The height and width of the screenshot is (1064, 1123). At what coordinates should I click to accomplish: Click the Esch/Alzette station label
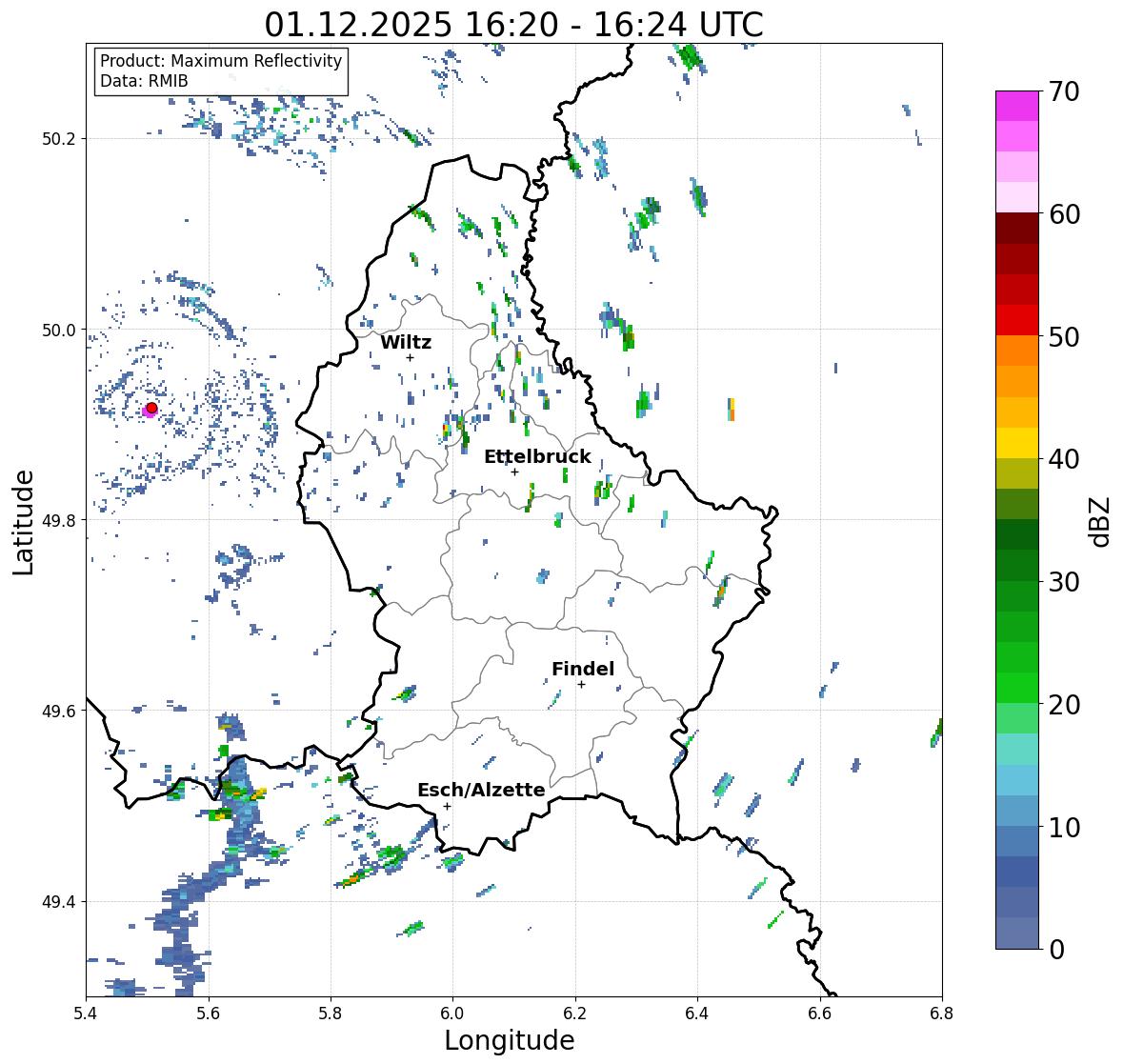tap(481, 790)
